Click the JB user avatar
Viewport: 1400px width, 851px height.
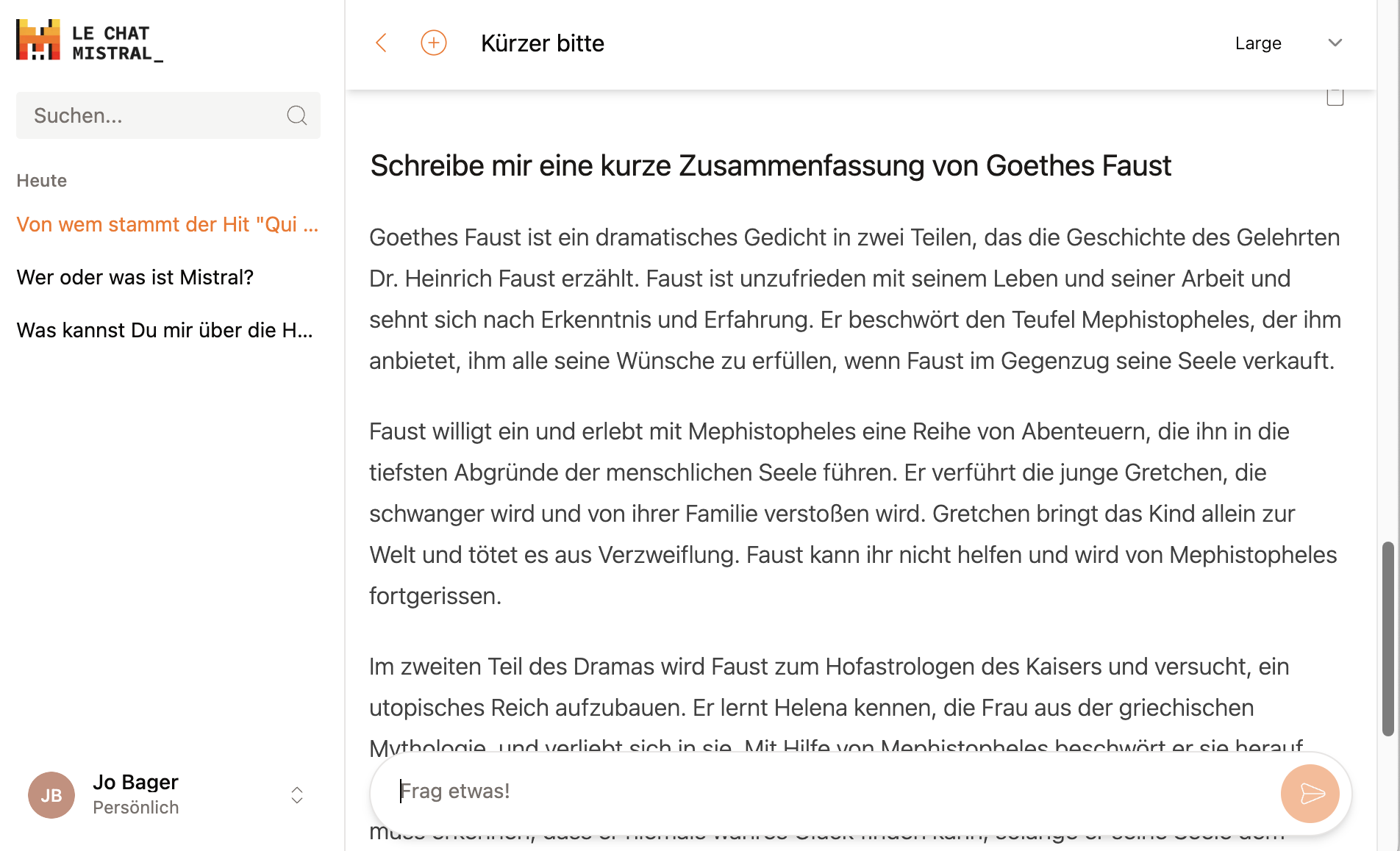[51, 794]
